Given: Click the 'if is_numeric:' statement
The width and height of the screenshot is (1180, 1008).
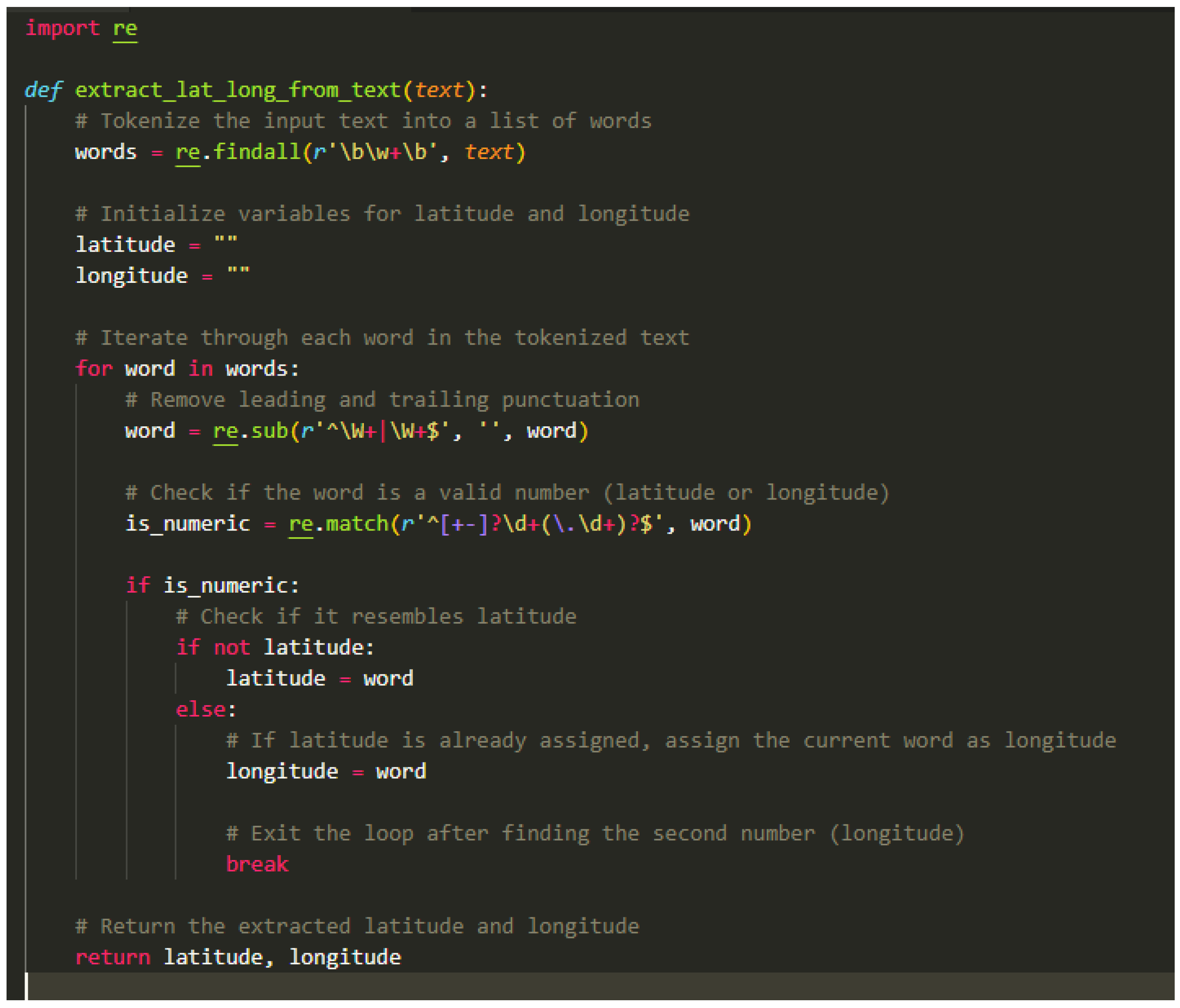Looking at the screenshot, I should point(212,585).
